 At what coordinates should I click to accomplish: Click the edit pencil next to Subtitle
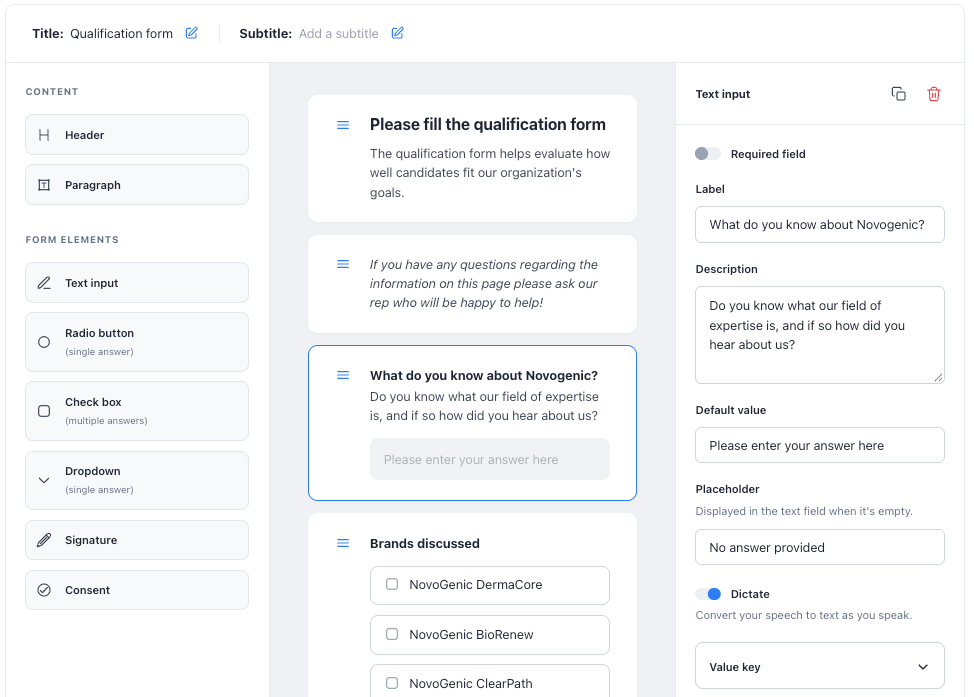point(398,33)
